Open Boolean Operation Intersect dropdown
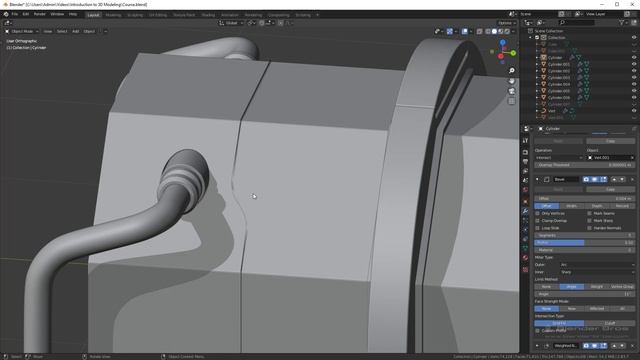The width and height of the screenshot is (640, 360). pos(559,158)
